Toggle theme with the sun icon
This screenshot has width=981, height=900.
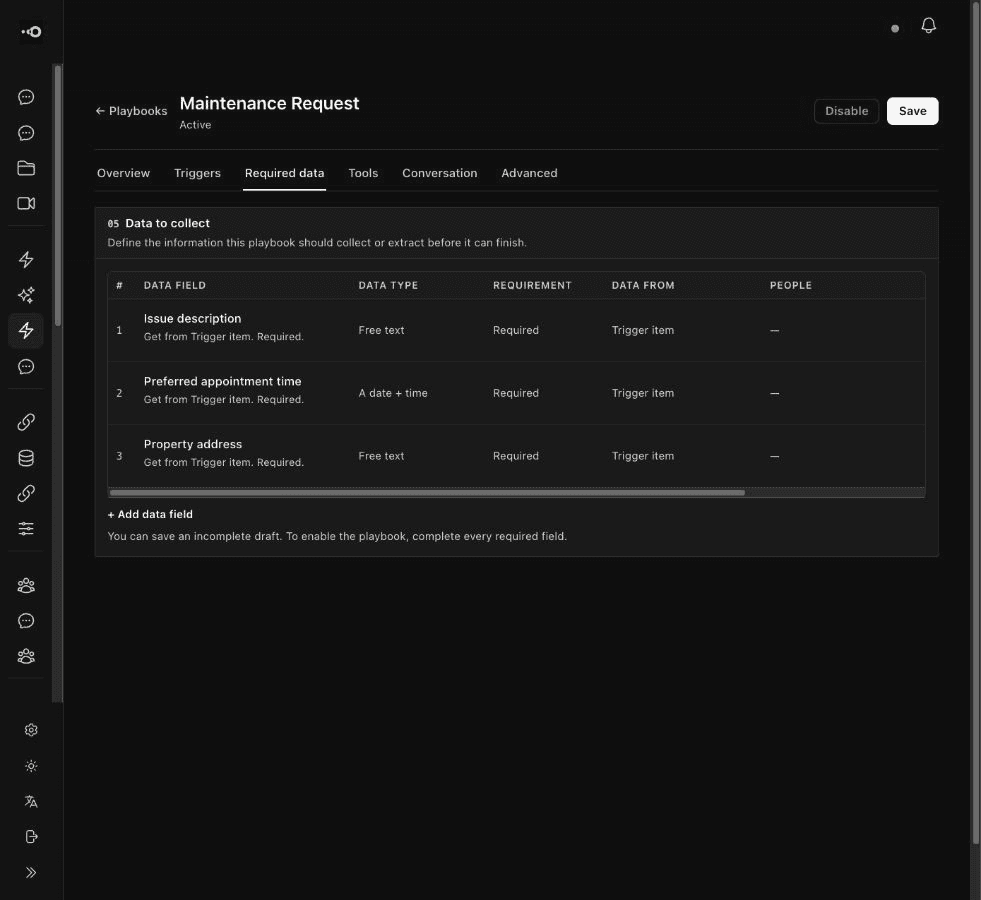point(31,766)
